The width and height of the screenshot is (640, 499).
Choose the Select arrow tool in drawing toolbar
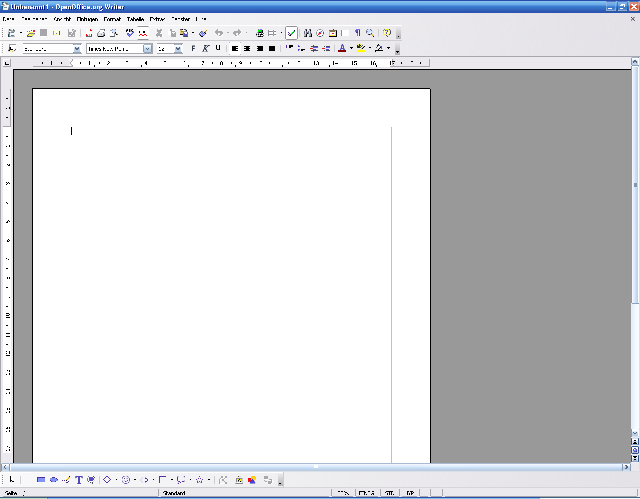pyautogui.click(x=12, y=480)
